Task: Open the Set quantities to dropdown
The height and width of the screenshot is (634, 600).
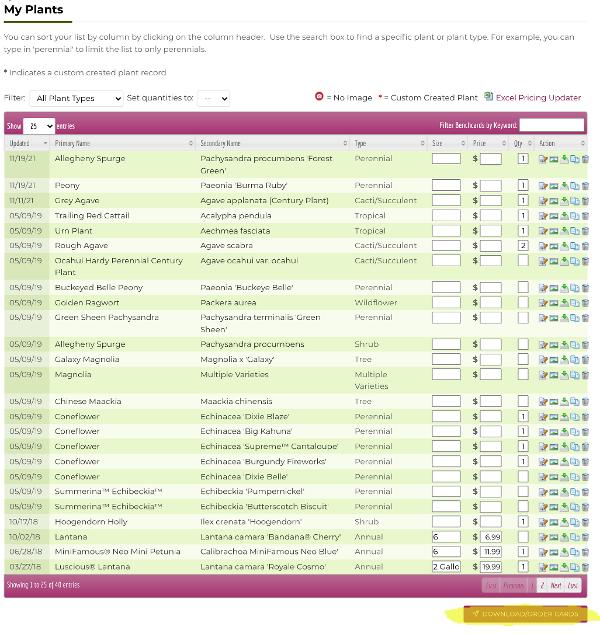Action: [x=213, y=98]
